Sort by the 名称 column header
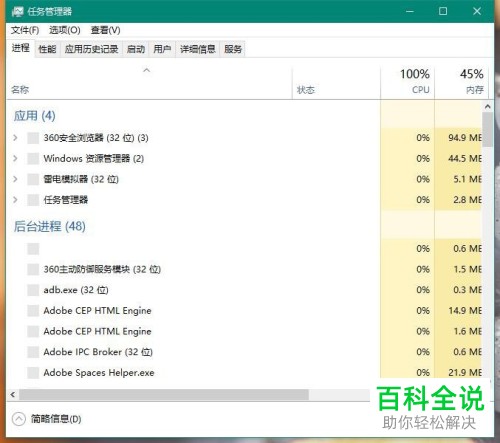The image size is (500, 443). tap(149, 83)
